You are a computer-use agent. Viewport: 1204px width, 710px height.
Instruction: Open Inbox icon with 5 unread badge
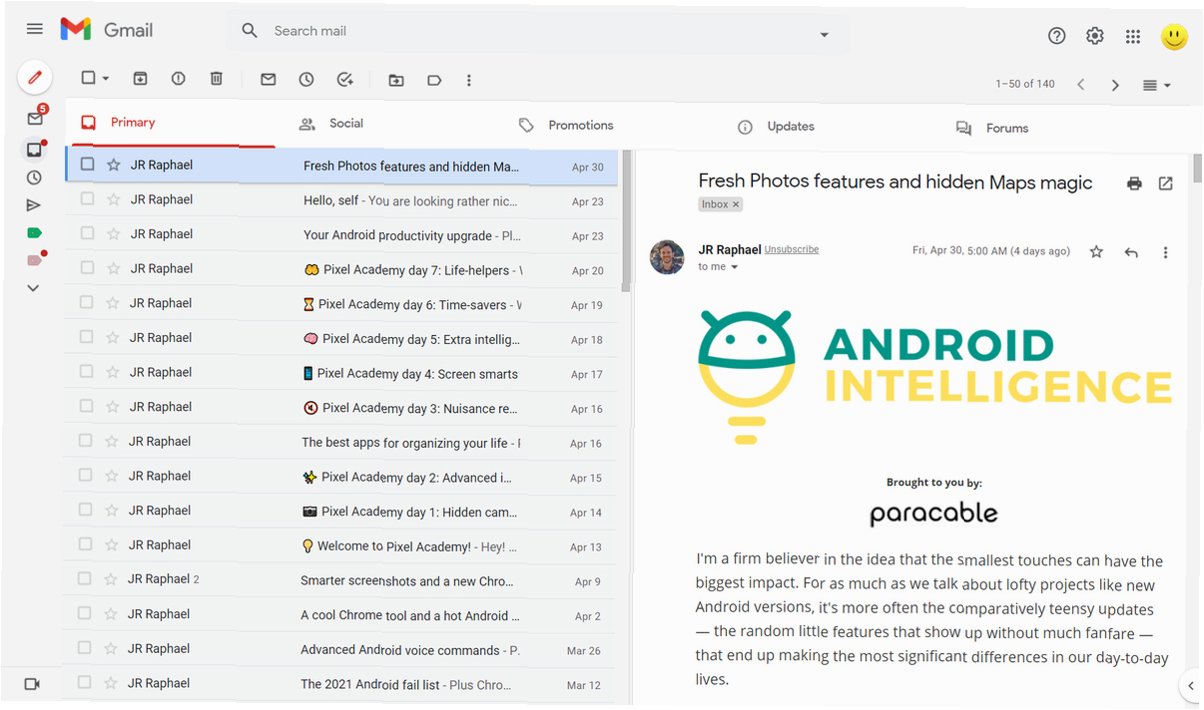pyautogui.click(x=35, y=118)
